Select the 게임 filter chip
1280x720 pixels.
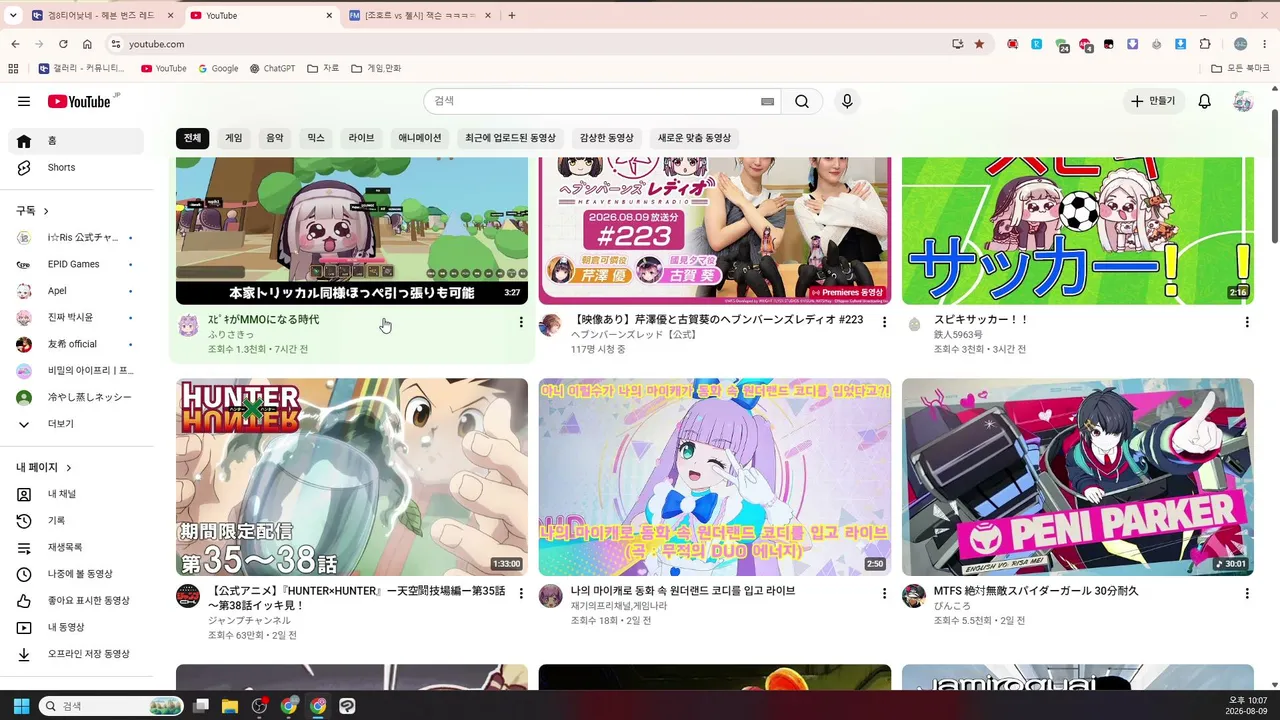tap(234, 138)
